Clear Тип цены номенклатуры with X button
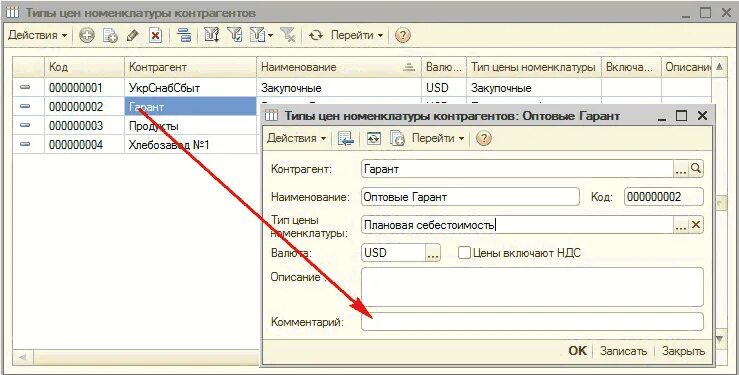The width and height of the screenshot is (739, 375). point(696,225)
